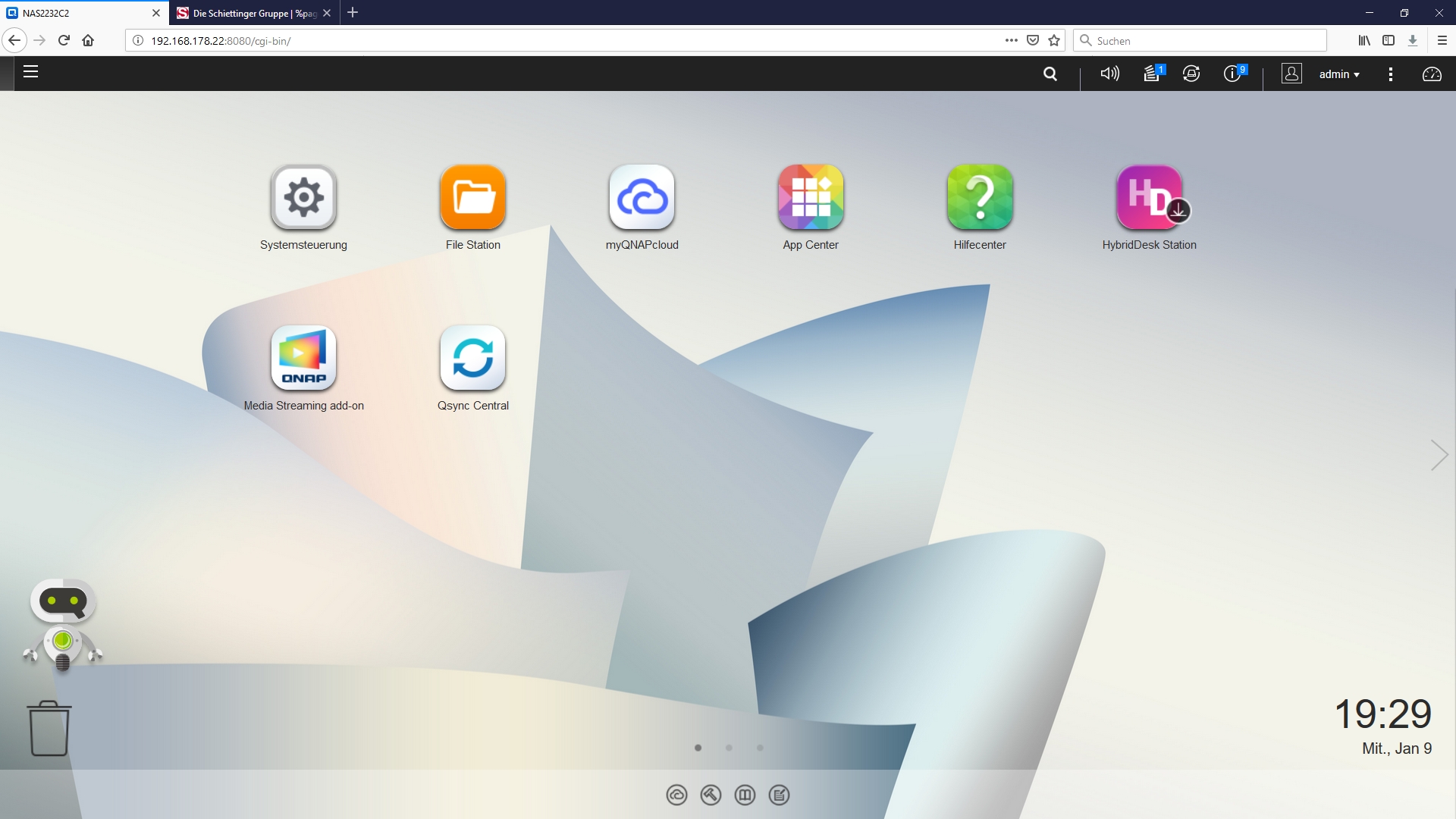Viewport: 1456px width, 819px height.
Task: Open Media Streaming add-on
Action: click(303, 359)
